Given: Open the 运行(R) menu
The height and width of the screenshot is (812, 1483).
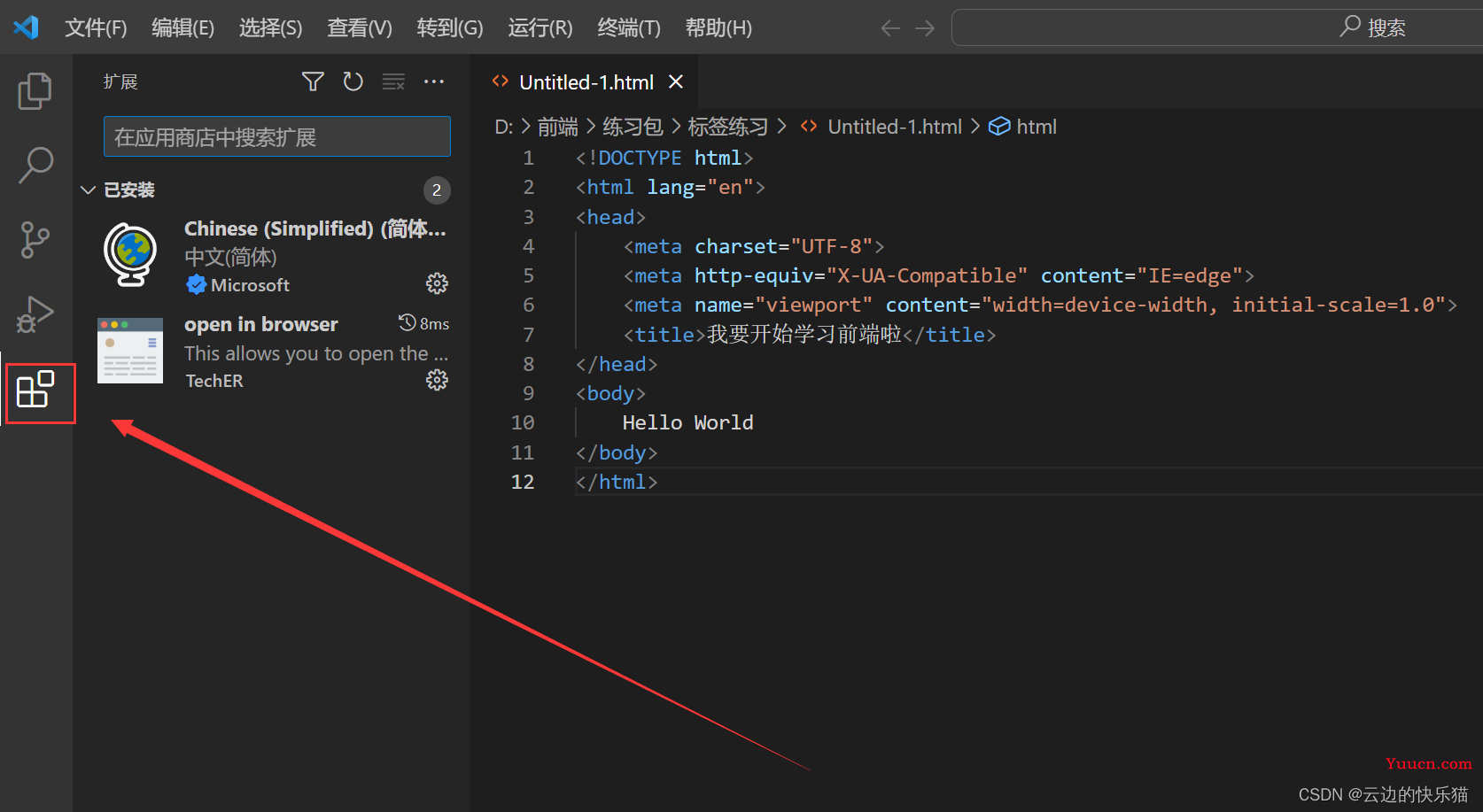Looking at the screenshot, I should [x=540, y=28].
